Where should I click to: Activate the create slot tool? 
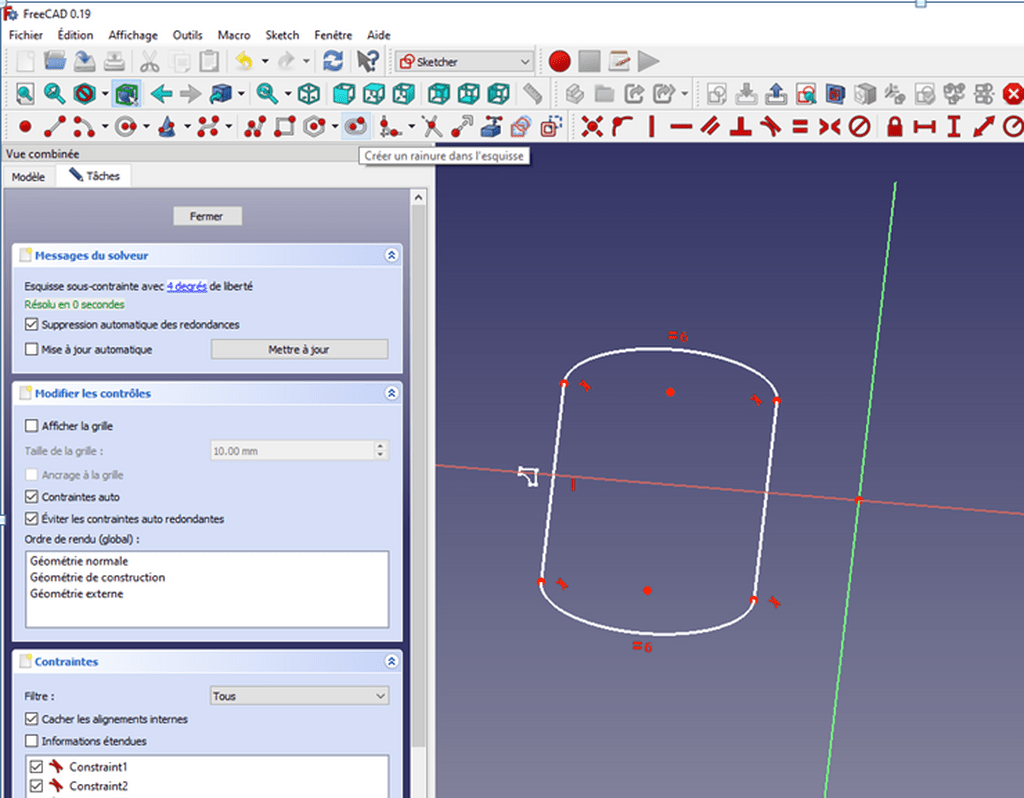355,127
